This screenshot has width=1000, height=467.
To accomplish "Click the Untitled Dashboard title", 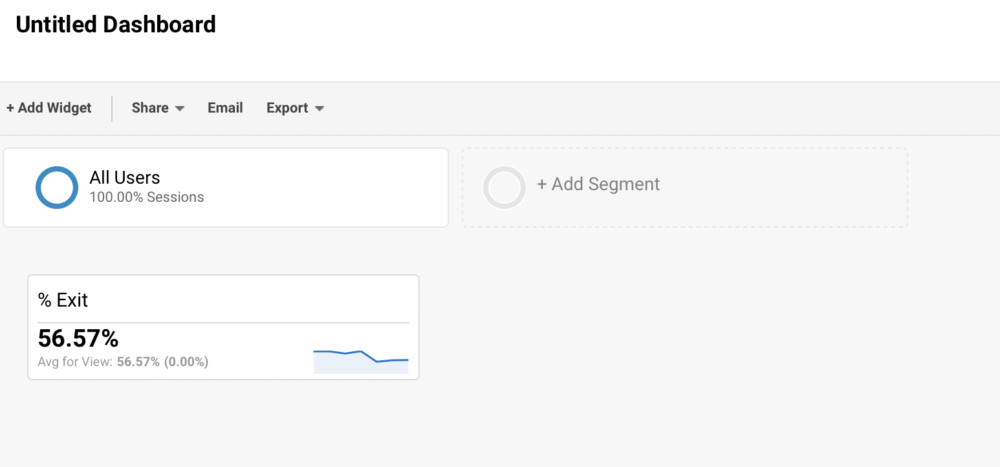I will pos(116,24).
